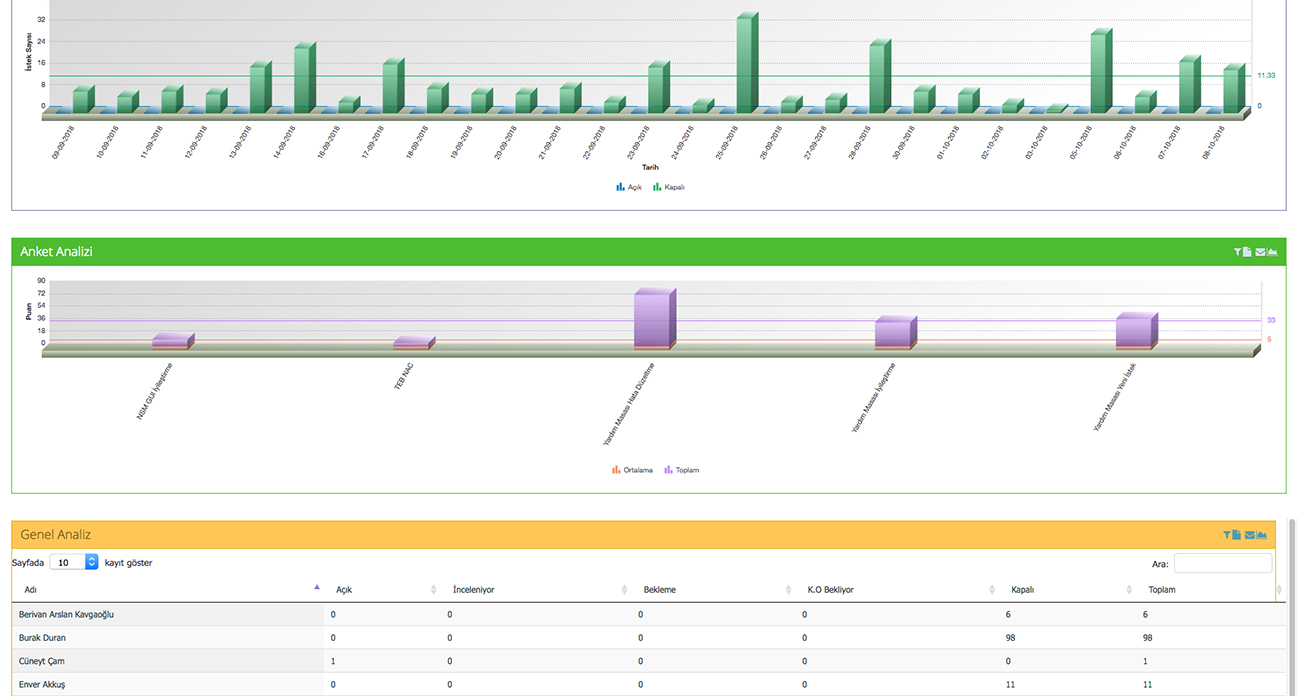
Task: Open the records-per-page dropdown showing 10
Action: [74, 562]
